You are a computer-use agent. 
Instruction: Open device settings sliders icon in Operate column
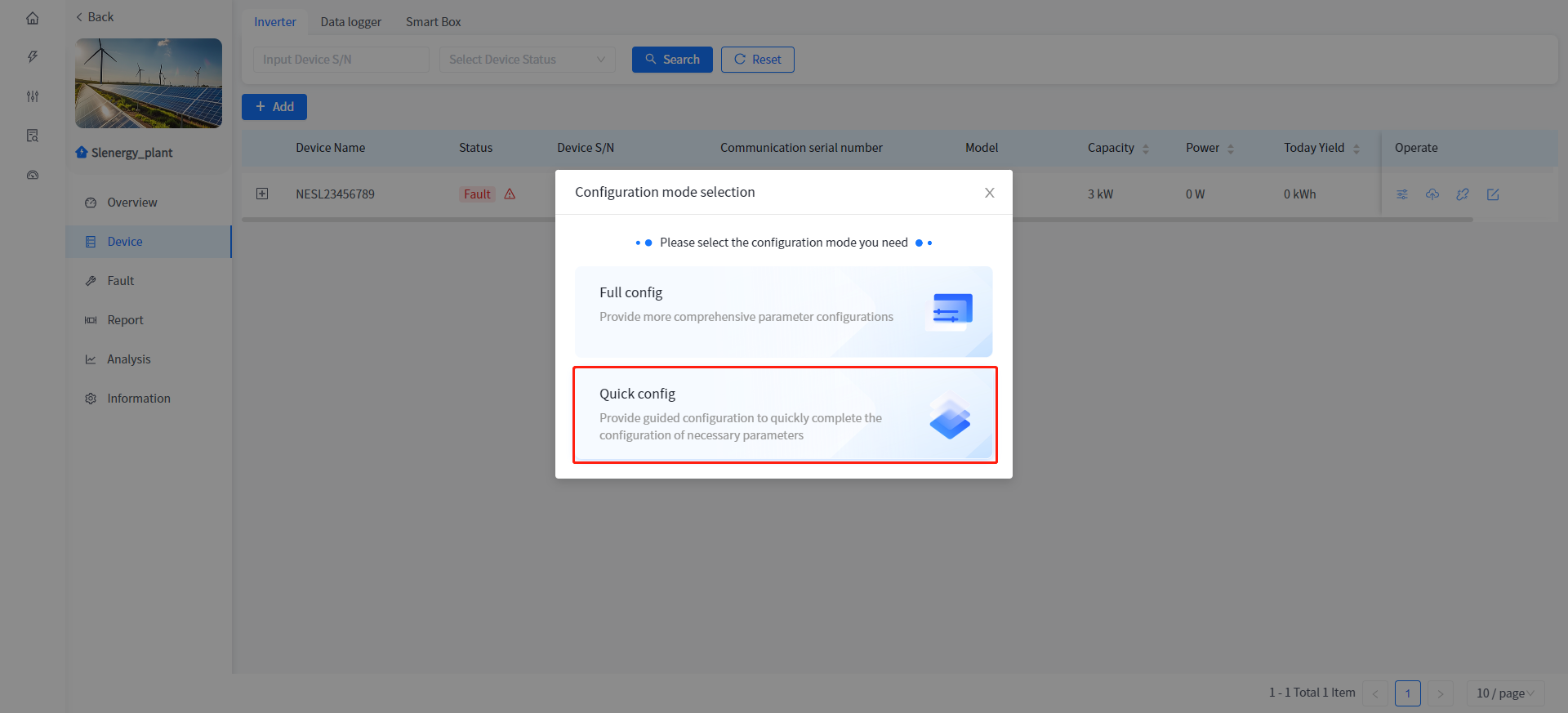[1402, 194]
